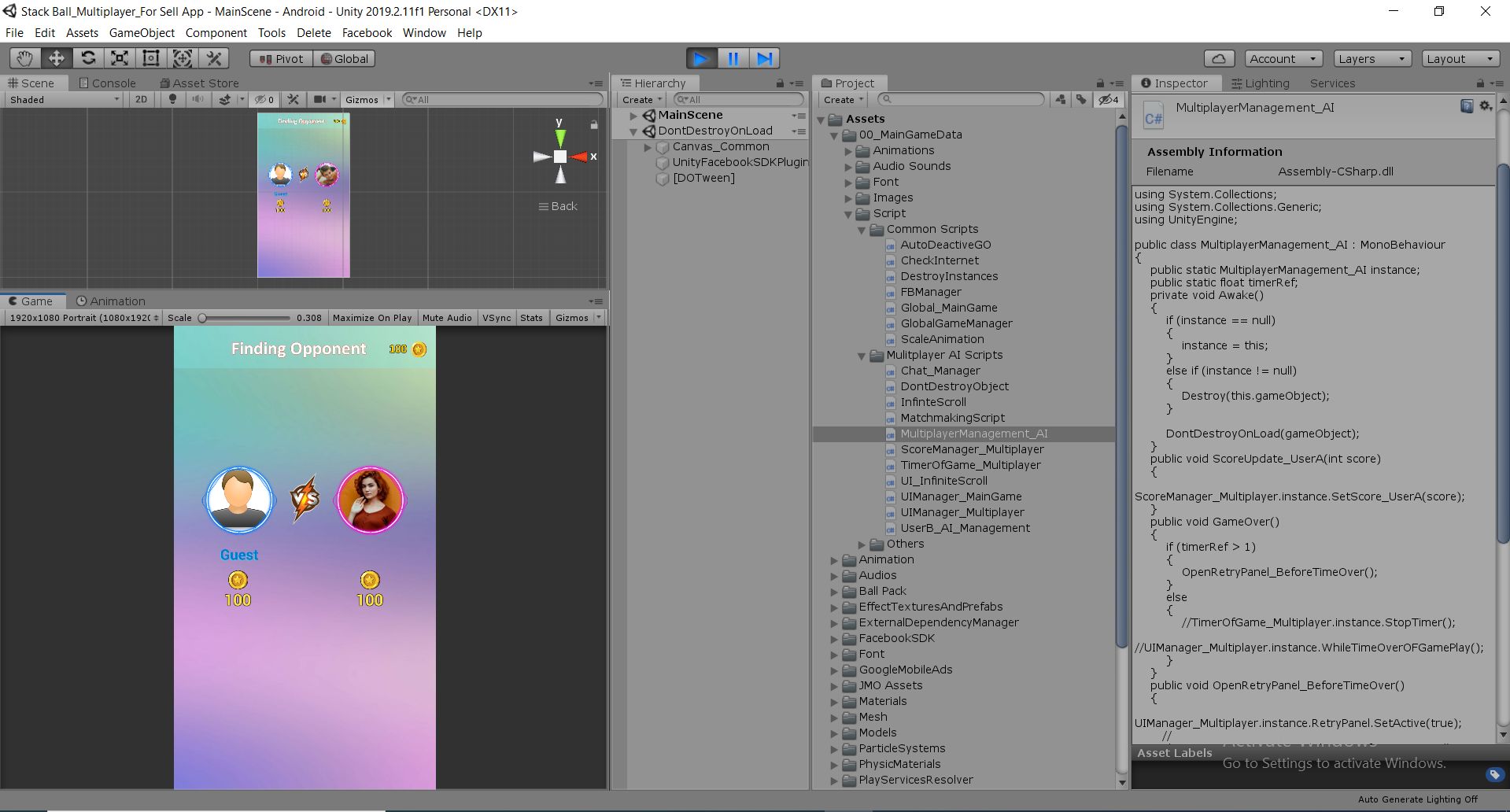
Task: Select the MatchmakingScript file
Action: point(952,418)
